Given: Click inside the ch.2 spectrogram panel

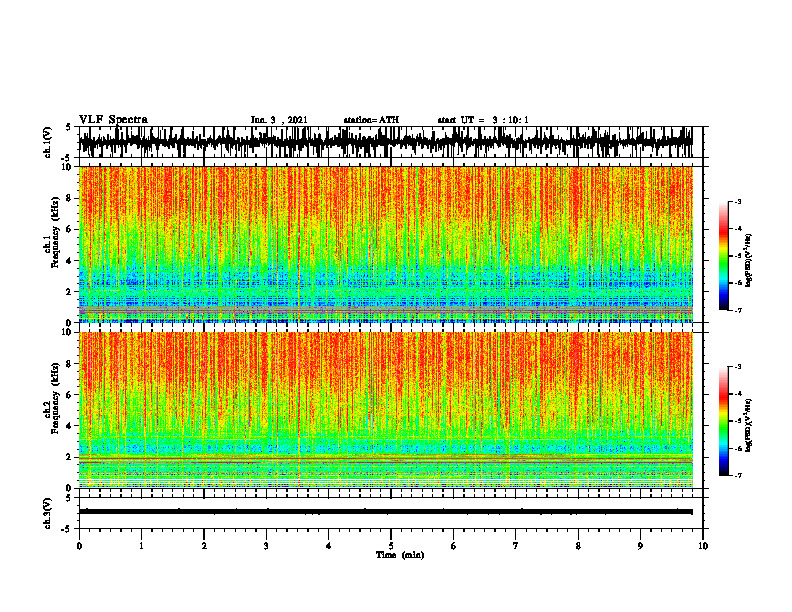Looking at the screenshot, I should pyautogui.click(x=390, y=410).
